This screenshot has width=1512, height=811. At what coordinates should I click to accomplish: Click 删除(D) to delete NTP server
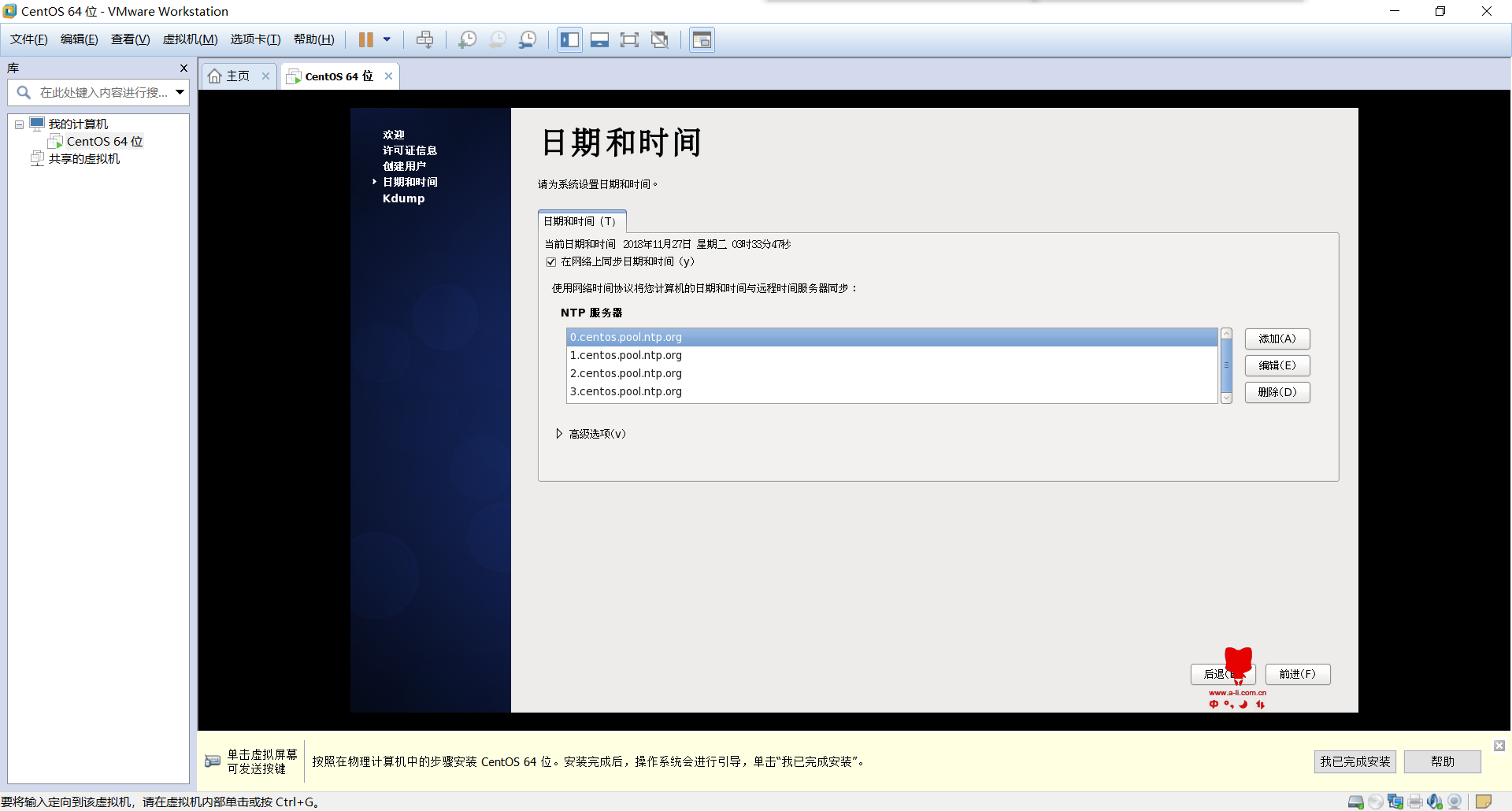1277,392
